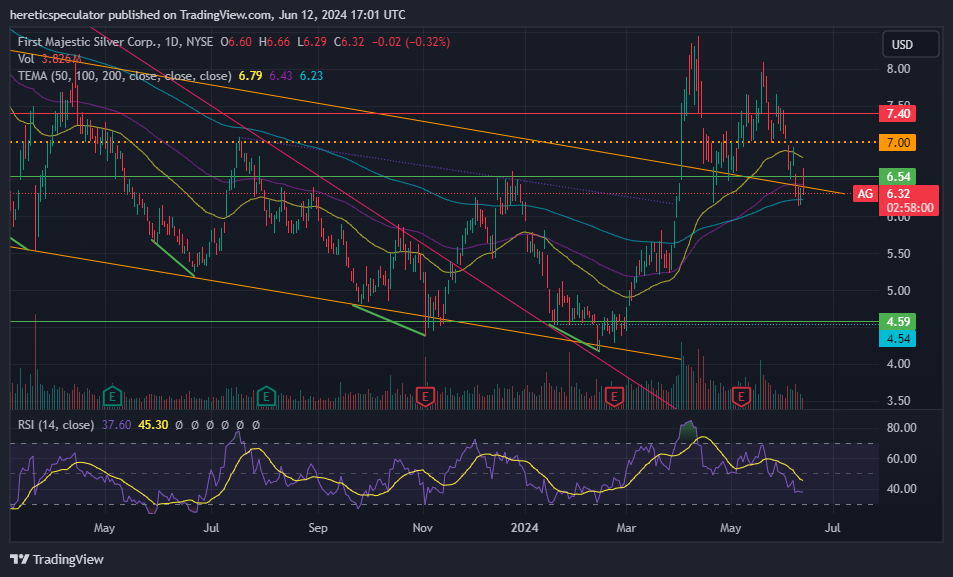Click the high value H6.66
953x577 pixels.
coord(274,42)
